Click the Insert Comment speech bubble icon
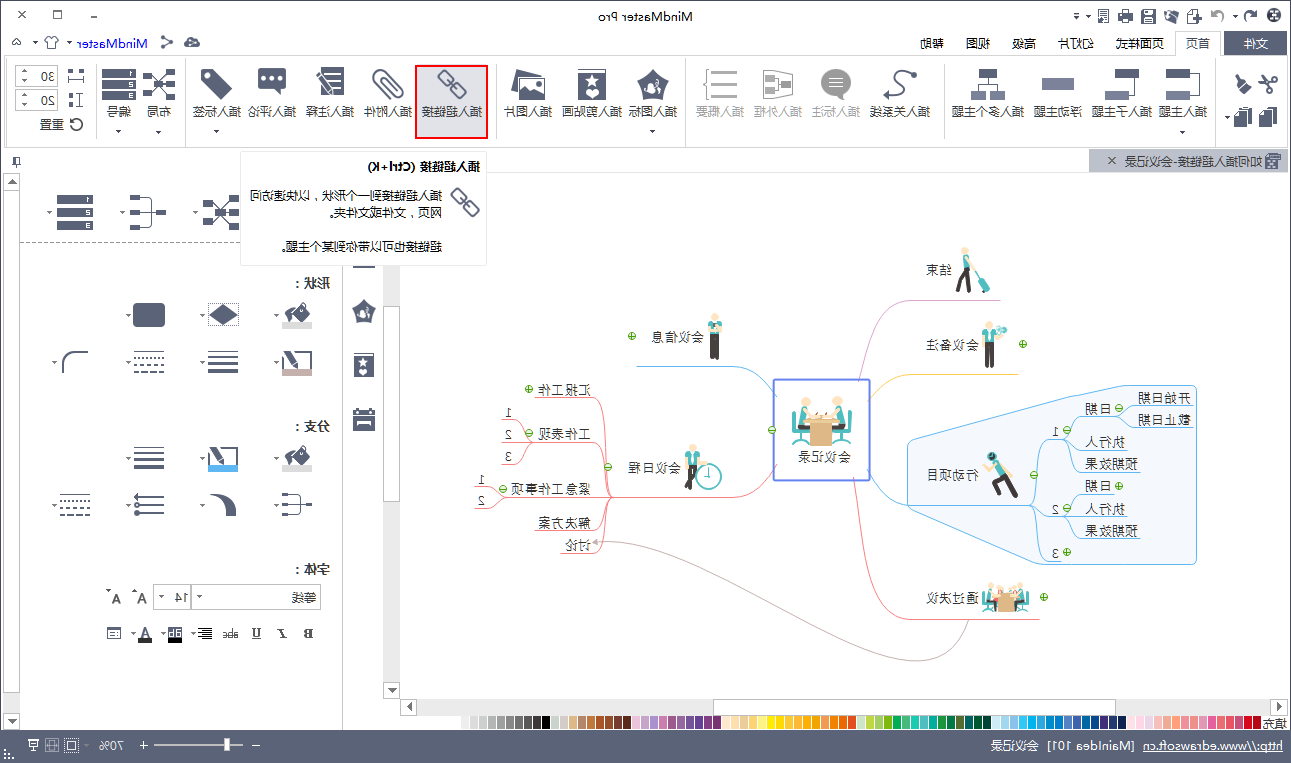Screen dimensions: 1291x763 pos(272,84)
